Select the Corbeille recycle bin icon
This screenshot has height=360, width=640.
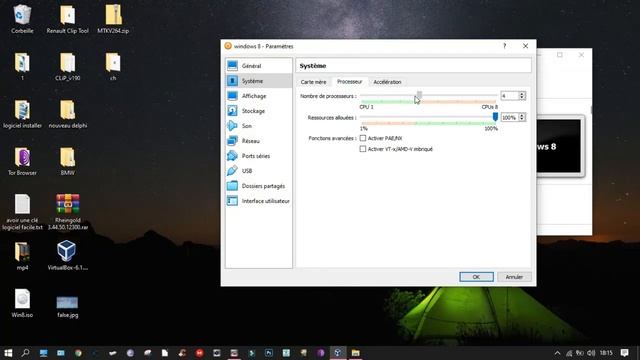(22, 19)
